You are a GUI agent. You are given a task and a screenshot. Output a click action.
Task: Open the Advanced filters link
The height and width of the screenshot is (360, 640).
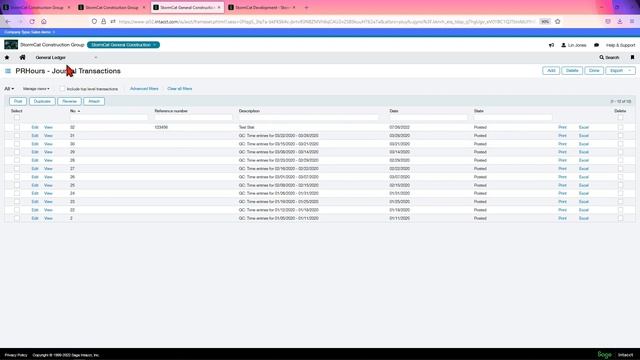144,89
